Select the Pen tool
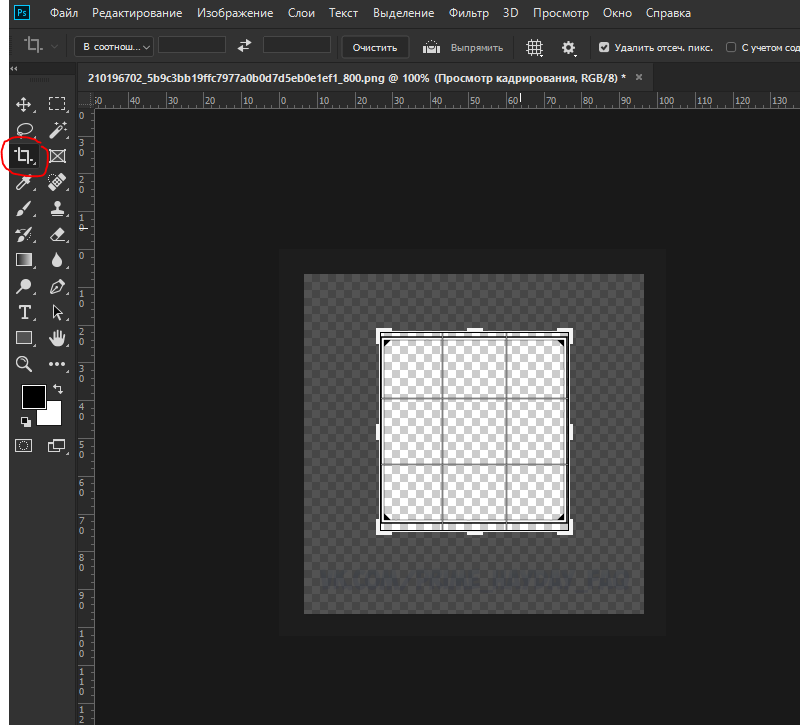Viewport: 800px width, 725px height. 57,286
